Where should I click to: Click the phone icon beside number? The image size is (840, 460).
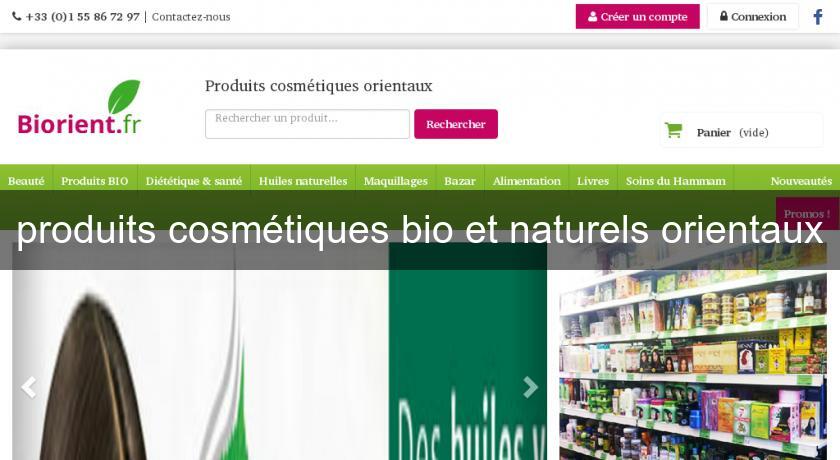17,17
